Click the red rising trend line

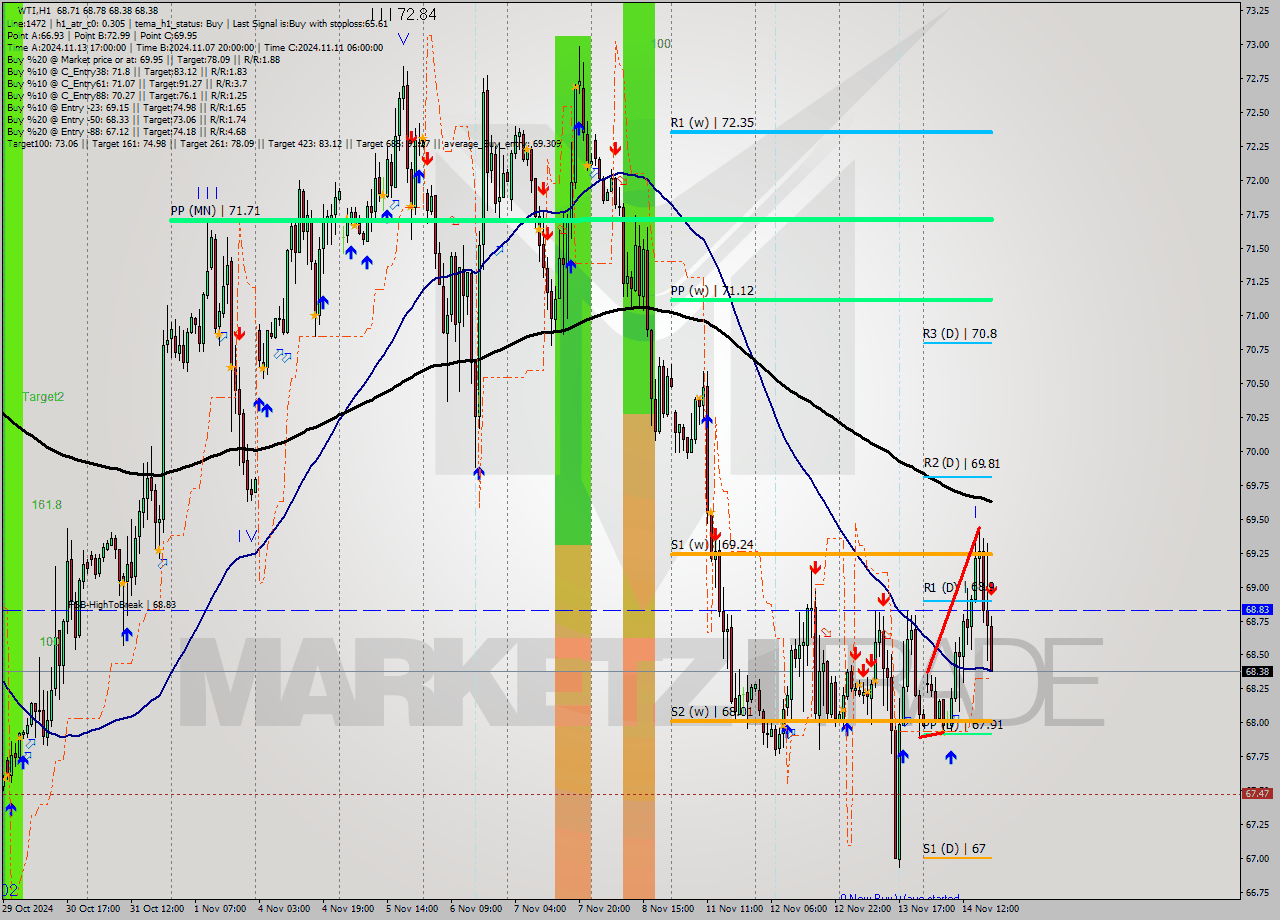(953, 599)
